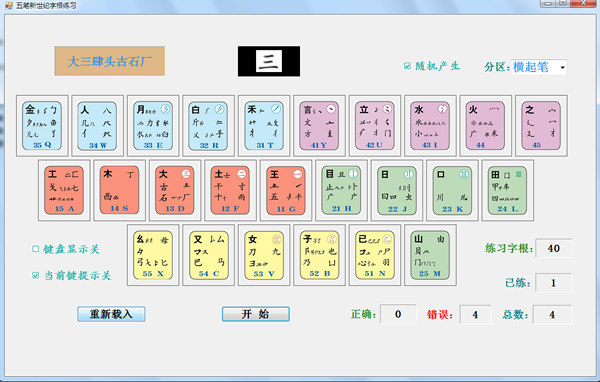This screenshot has height=382, width=600.
Task: Click the tan 大三肆头古石厂 label
Action: pyautogui.click(x=109, y=61)
